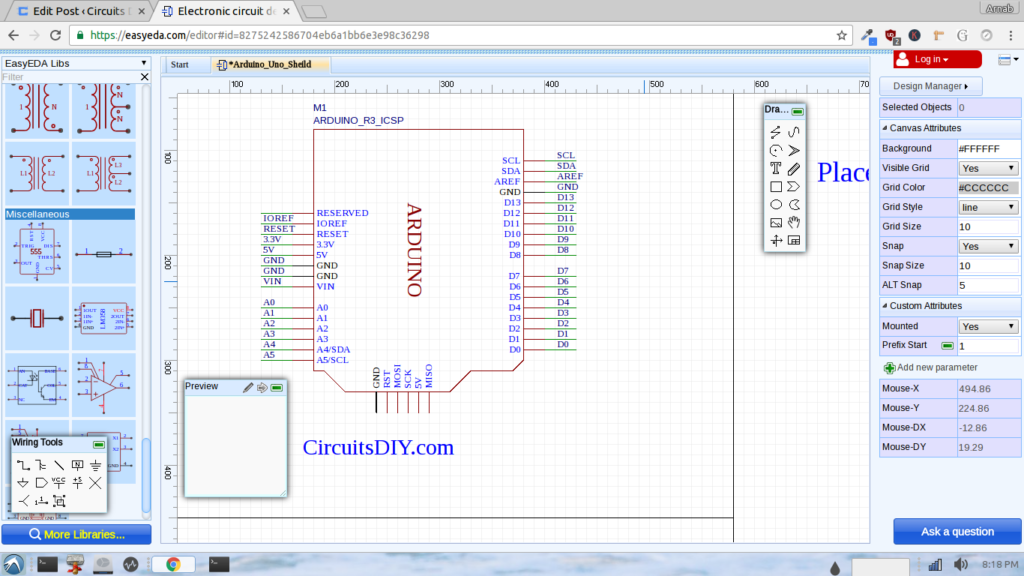Select the Ellipse drawing tool
Screen dimensions: 1024x576
[x=776, y=204]
